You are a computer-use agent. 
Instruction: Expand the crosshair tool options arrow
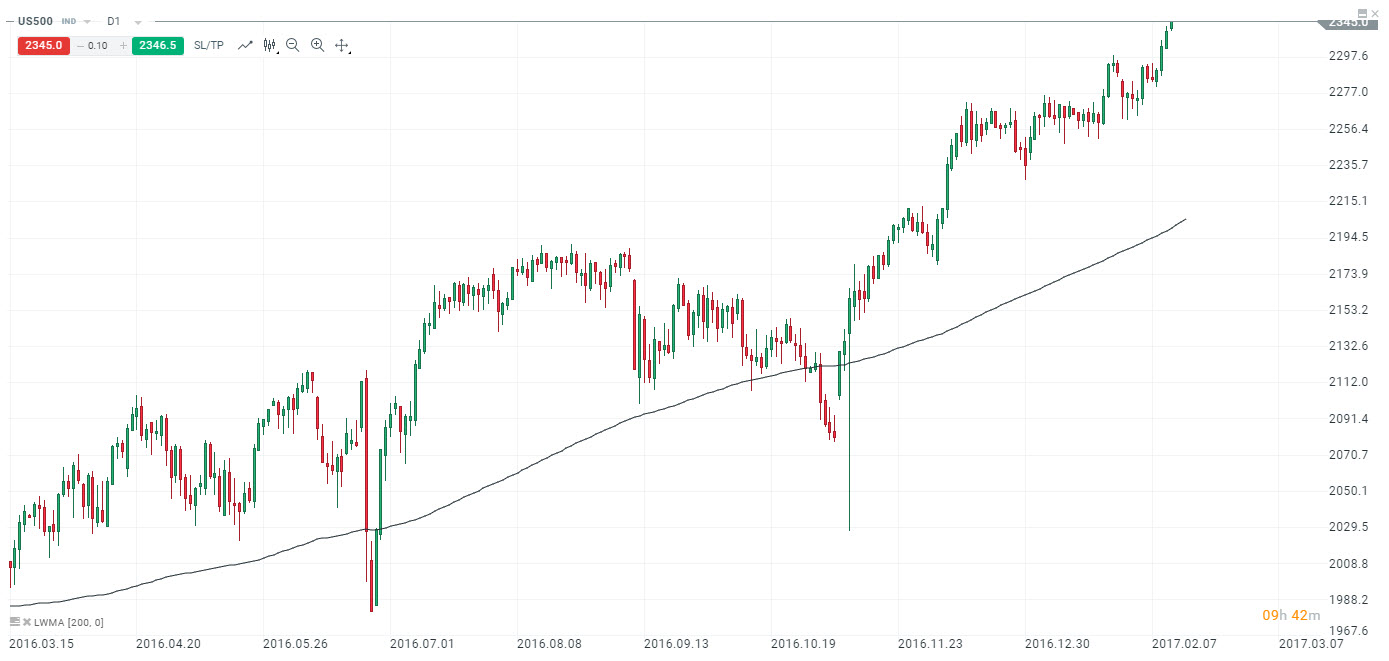pyautogui.click(x=349, y=51)
